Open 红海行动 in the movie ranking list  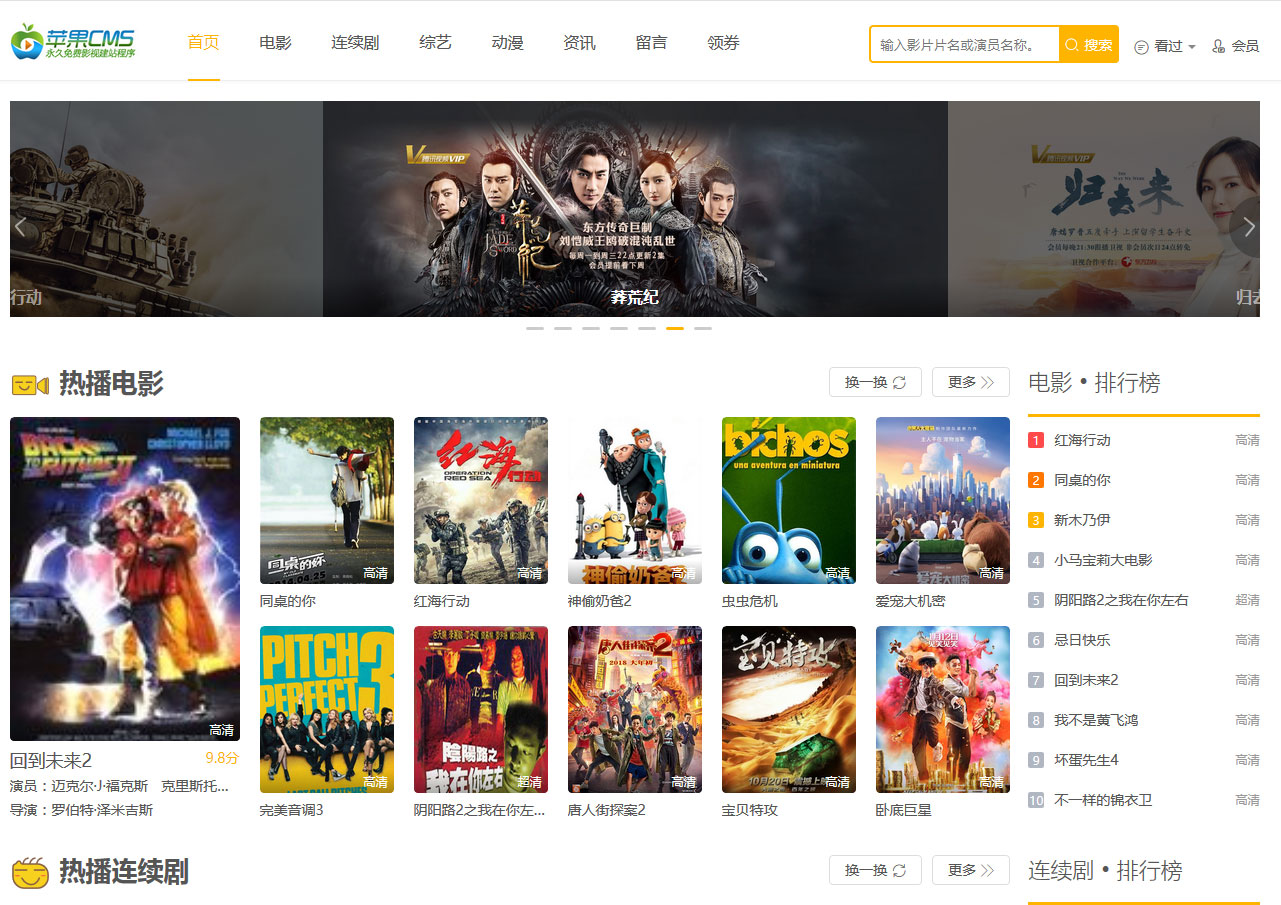point(1082,440)
